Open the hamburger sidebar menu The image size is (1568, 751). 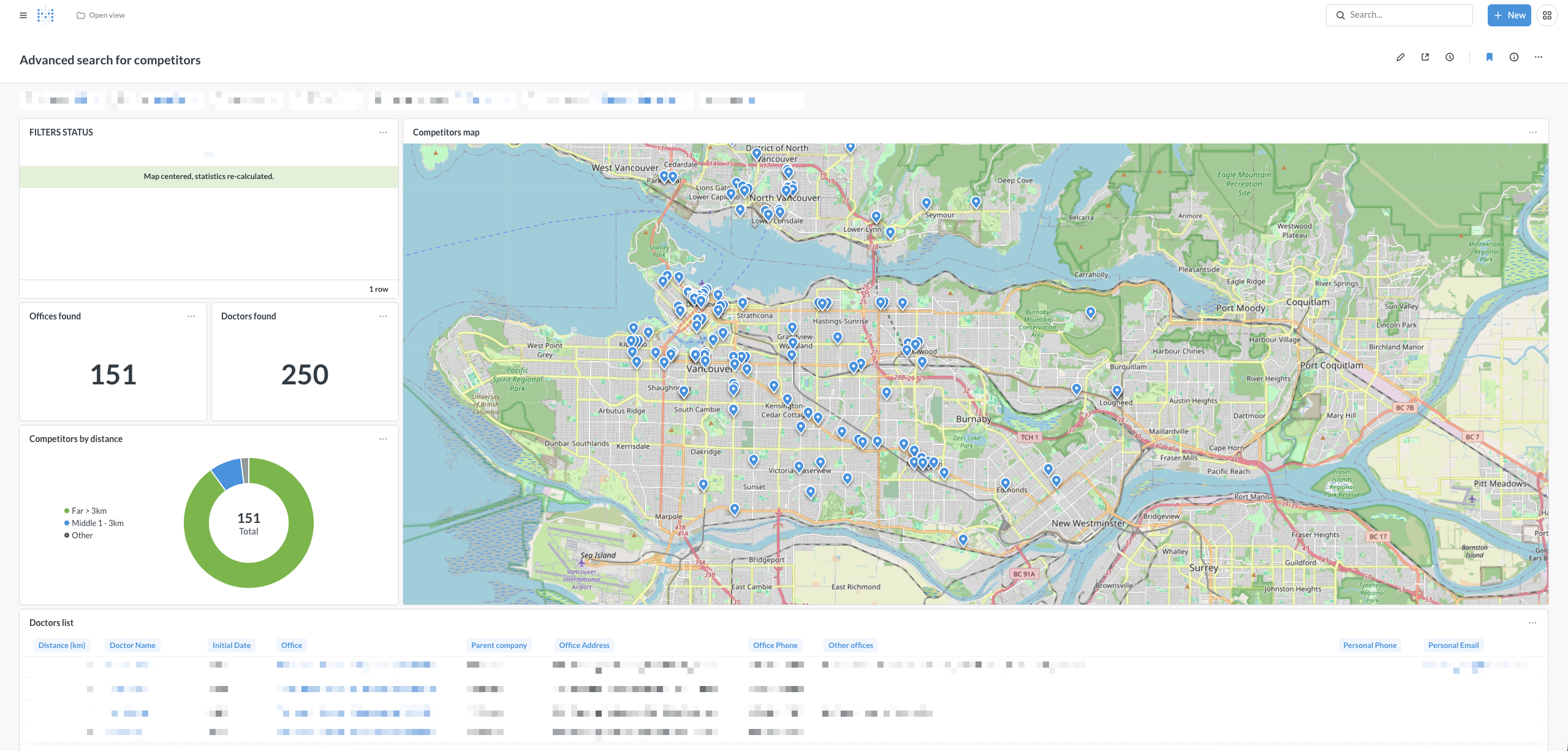click(x=23, y=15)
